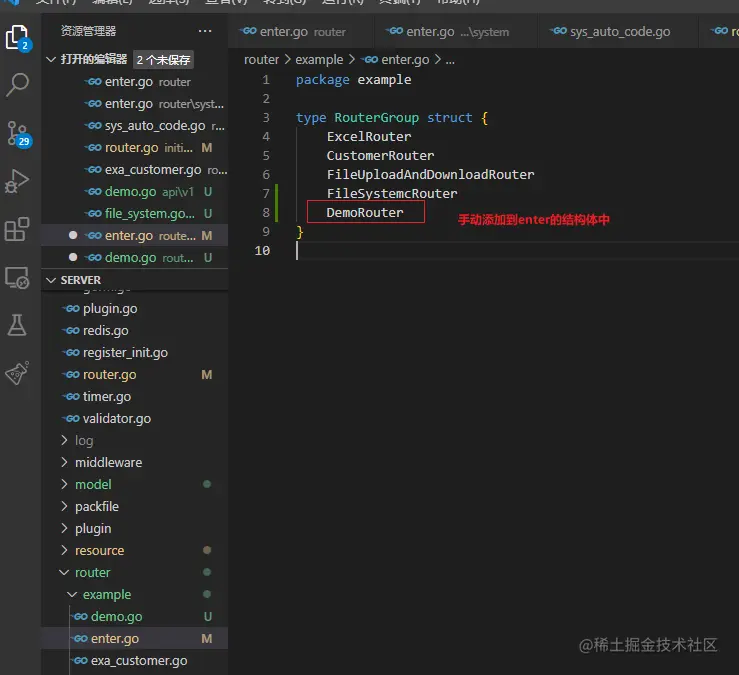Open explorer panel more actions ellipsis
The width and height of the screenshot is (739, 675).
click(205, 31)
